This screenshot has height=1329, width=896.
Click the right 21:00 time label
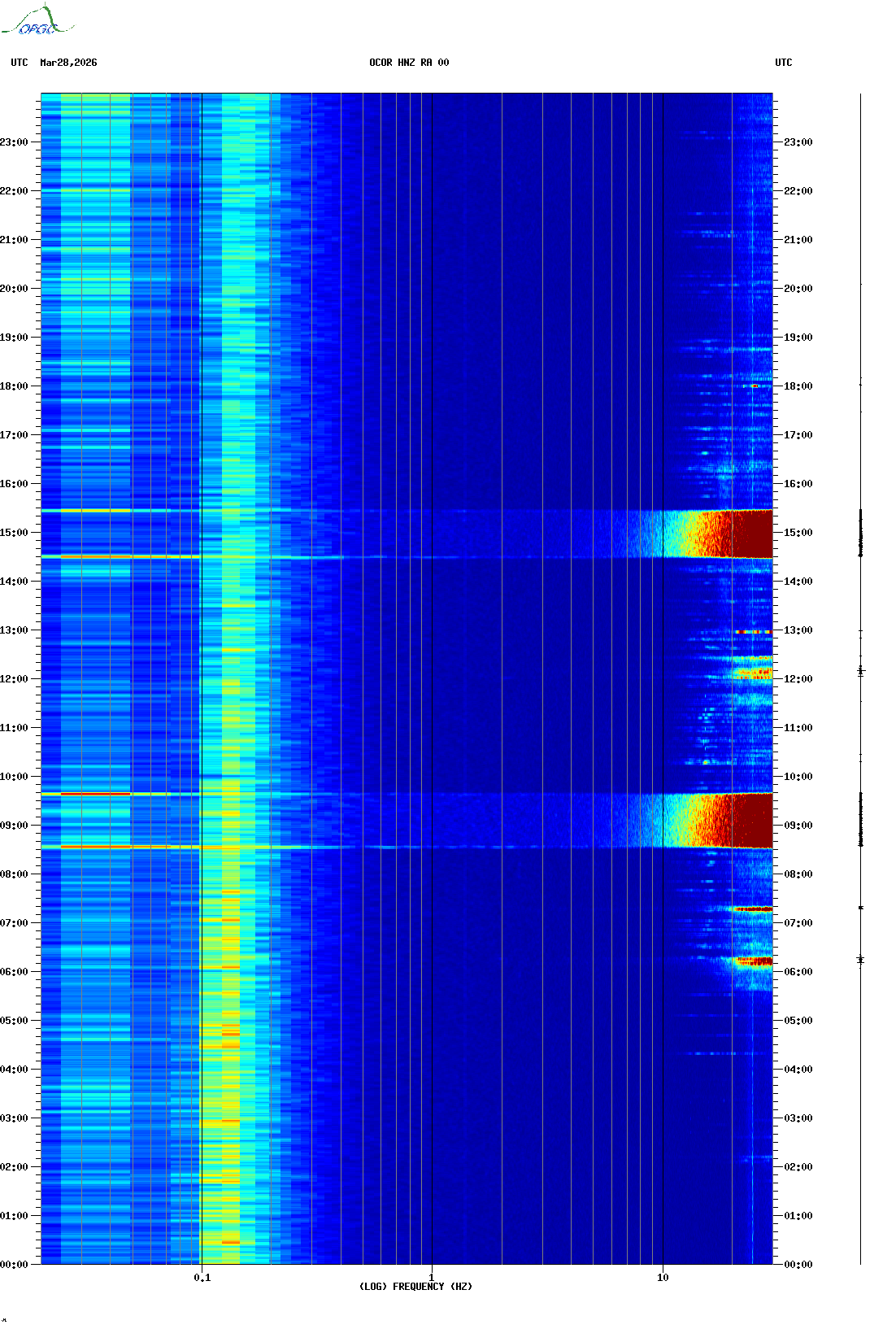point(798,240)
